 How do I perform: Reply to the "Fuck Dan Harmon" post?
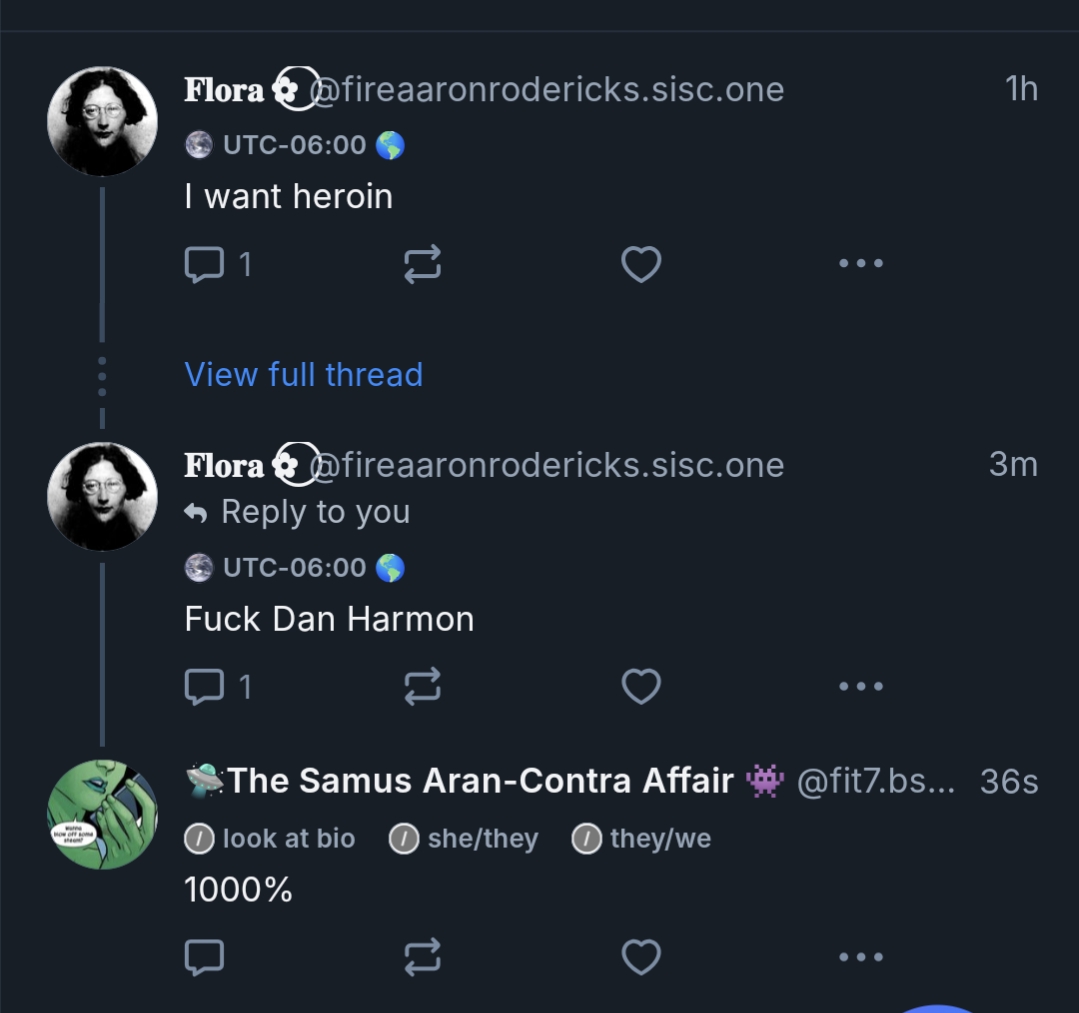[x=205, y=687]
